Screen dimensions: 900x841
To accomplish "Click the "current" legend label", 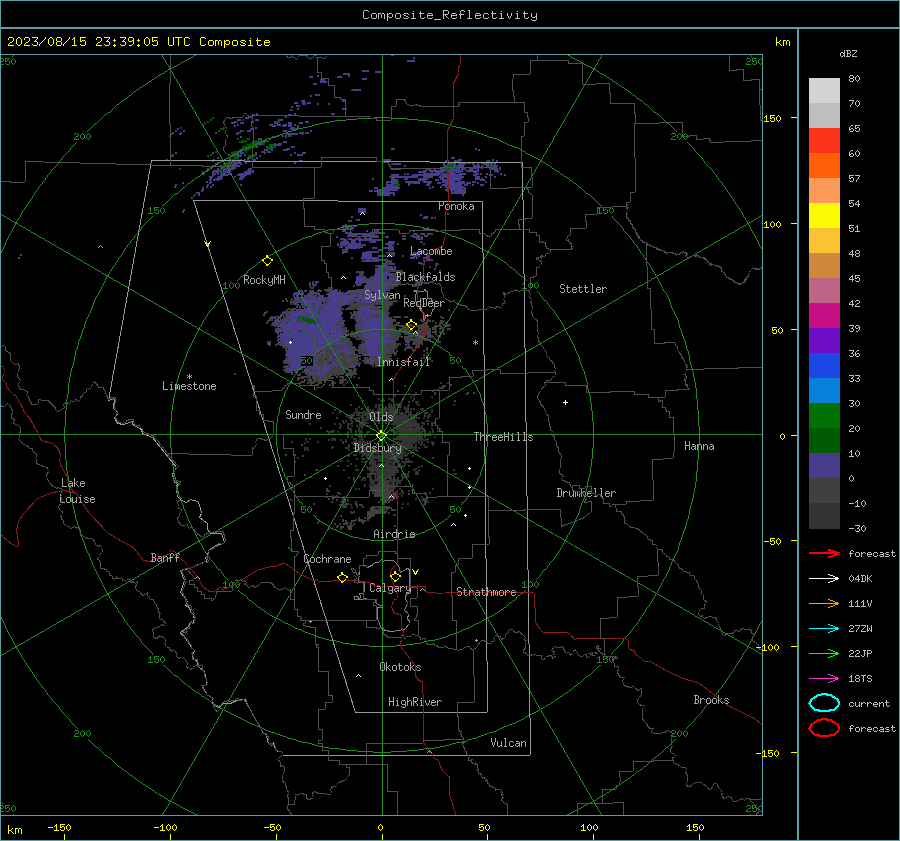I will tap(869, 703).
